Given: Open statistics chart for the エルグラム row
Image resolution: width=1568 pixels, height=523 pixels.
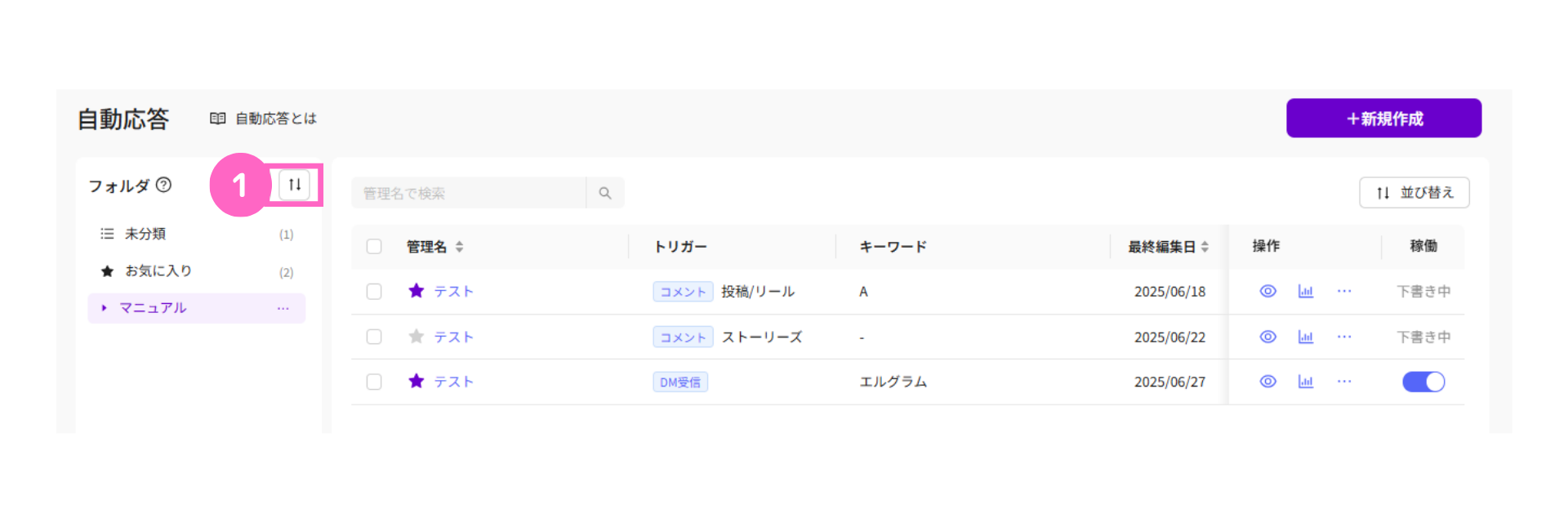Looking at the screenshot, I should tap(1306, 382).
